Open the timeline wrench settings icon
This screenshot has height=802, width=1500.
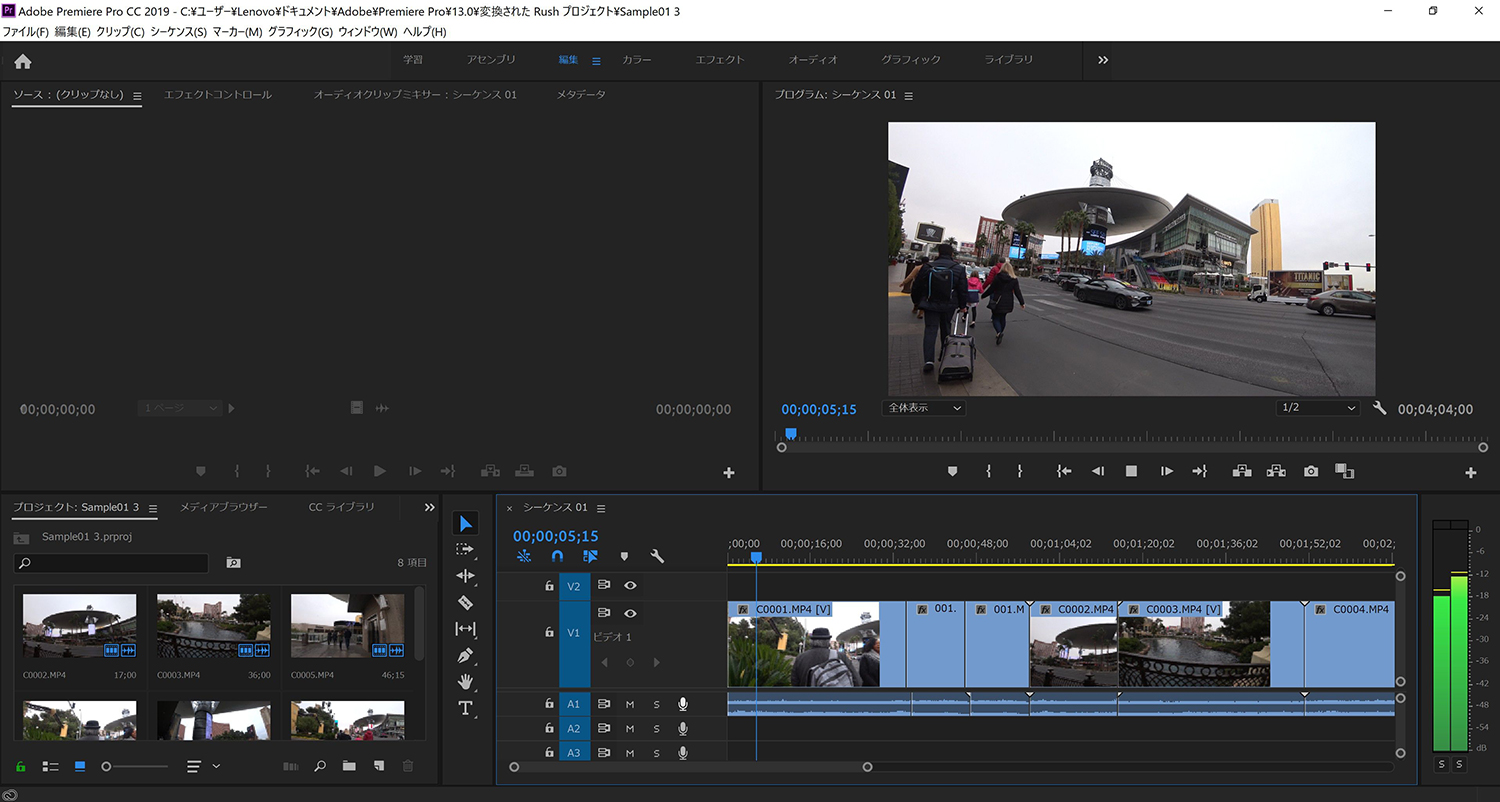click(x=657, y=556)
